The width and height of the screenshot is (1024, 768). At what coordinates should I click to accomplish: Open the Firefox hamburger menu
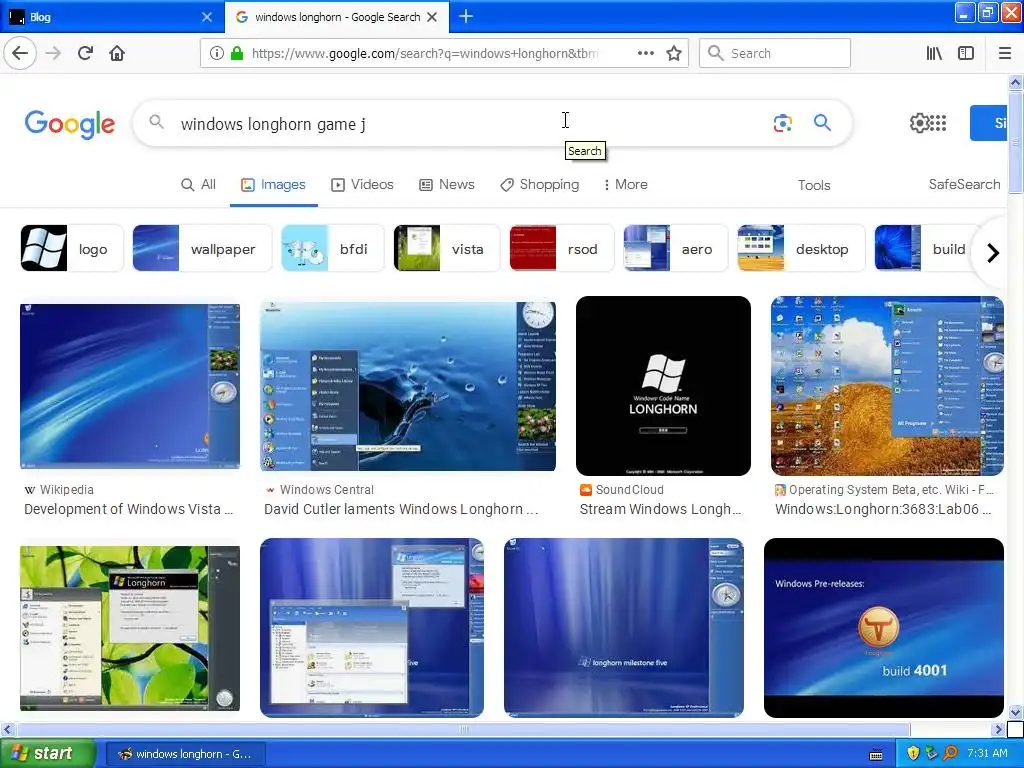point(1005,54)
